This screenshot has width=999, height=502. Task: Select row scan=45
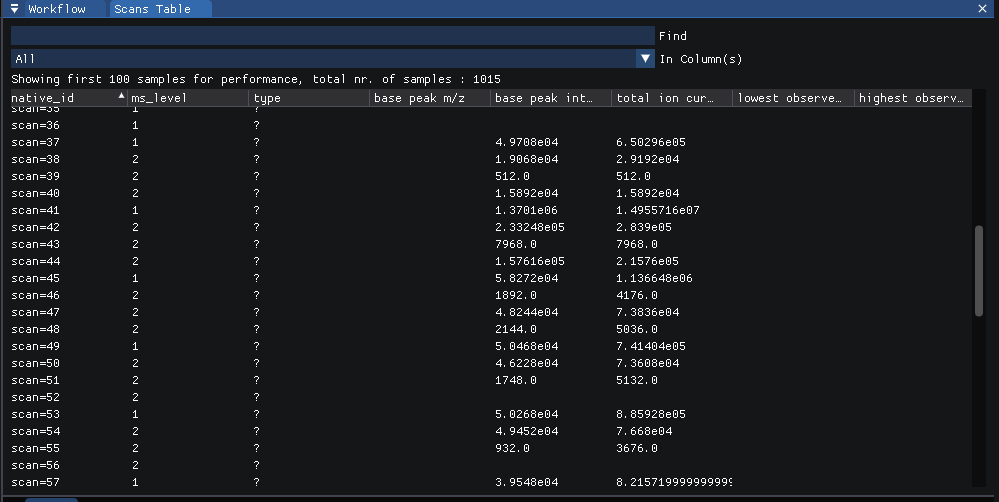point(491,278)
